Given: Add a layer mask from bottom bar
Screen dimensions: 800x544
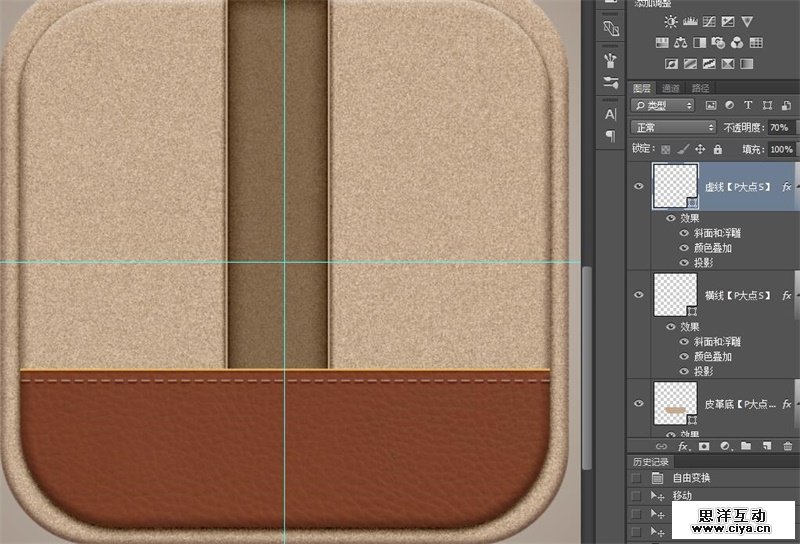Looking at the screenshot, I should pyautogui.click(x=703, y=446).
